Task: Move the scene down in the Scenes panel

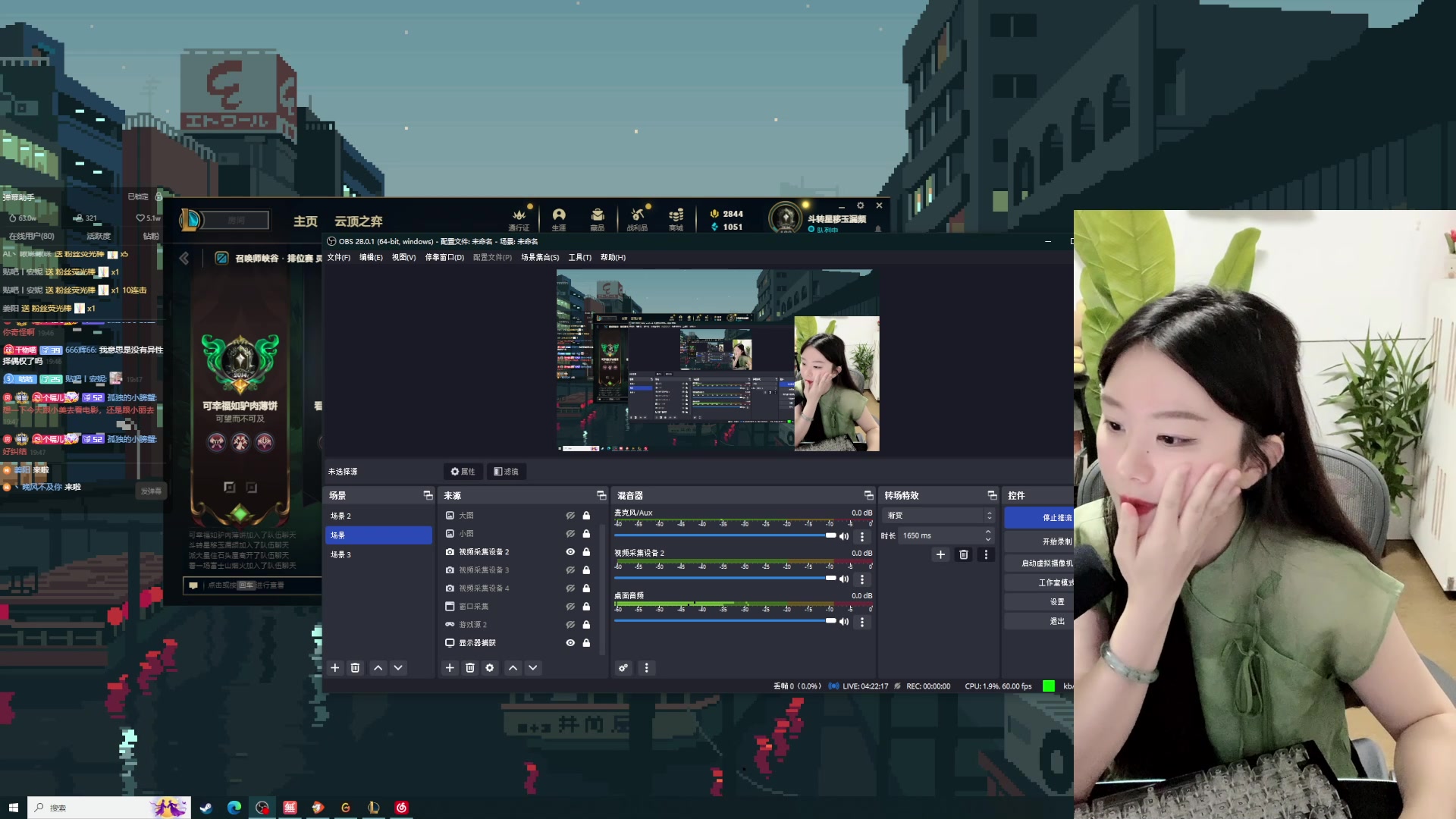Action: pyautogui.click(x=398, y=667)
